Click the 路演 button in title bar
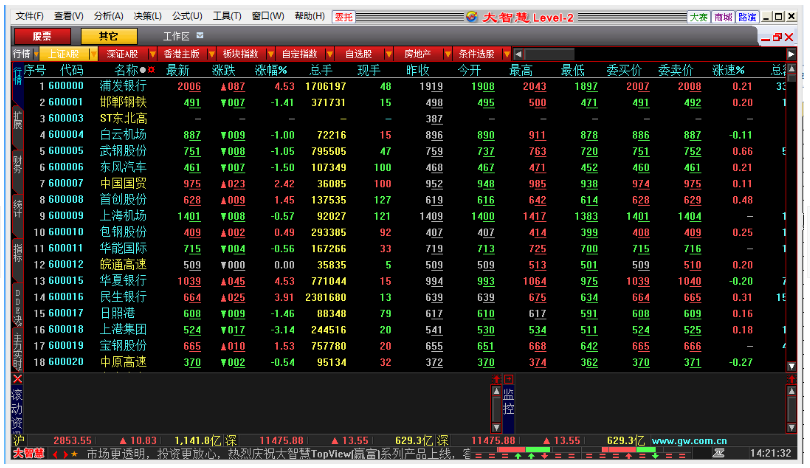 pos(747,17)
